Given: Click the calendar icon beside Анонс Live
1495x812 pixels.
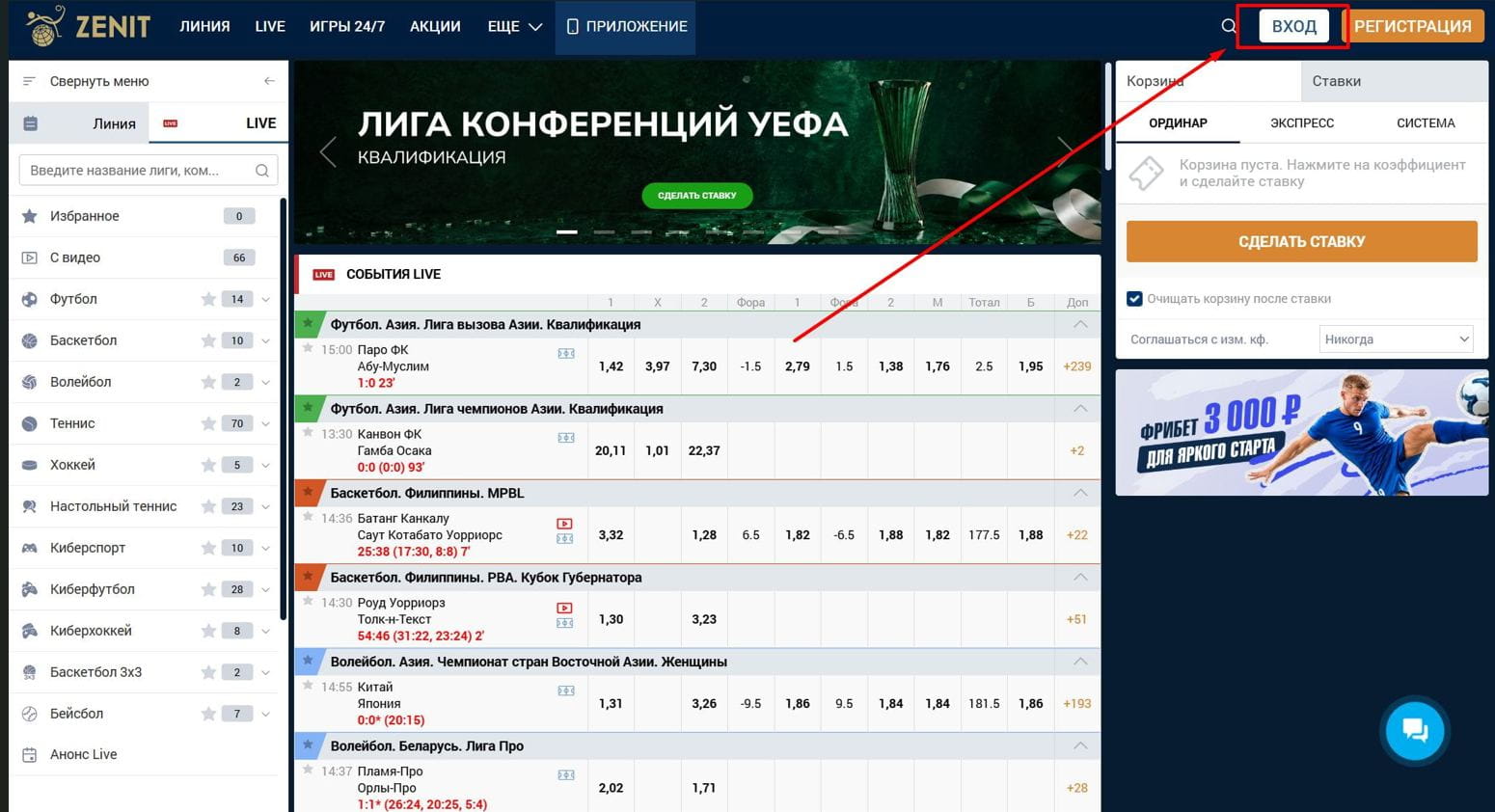Looking at the screenshot, I should (30, 755).
